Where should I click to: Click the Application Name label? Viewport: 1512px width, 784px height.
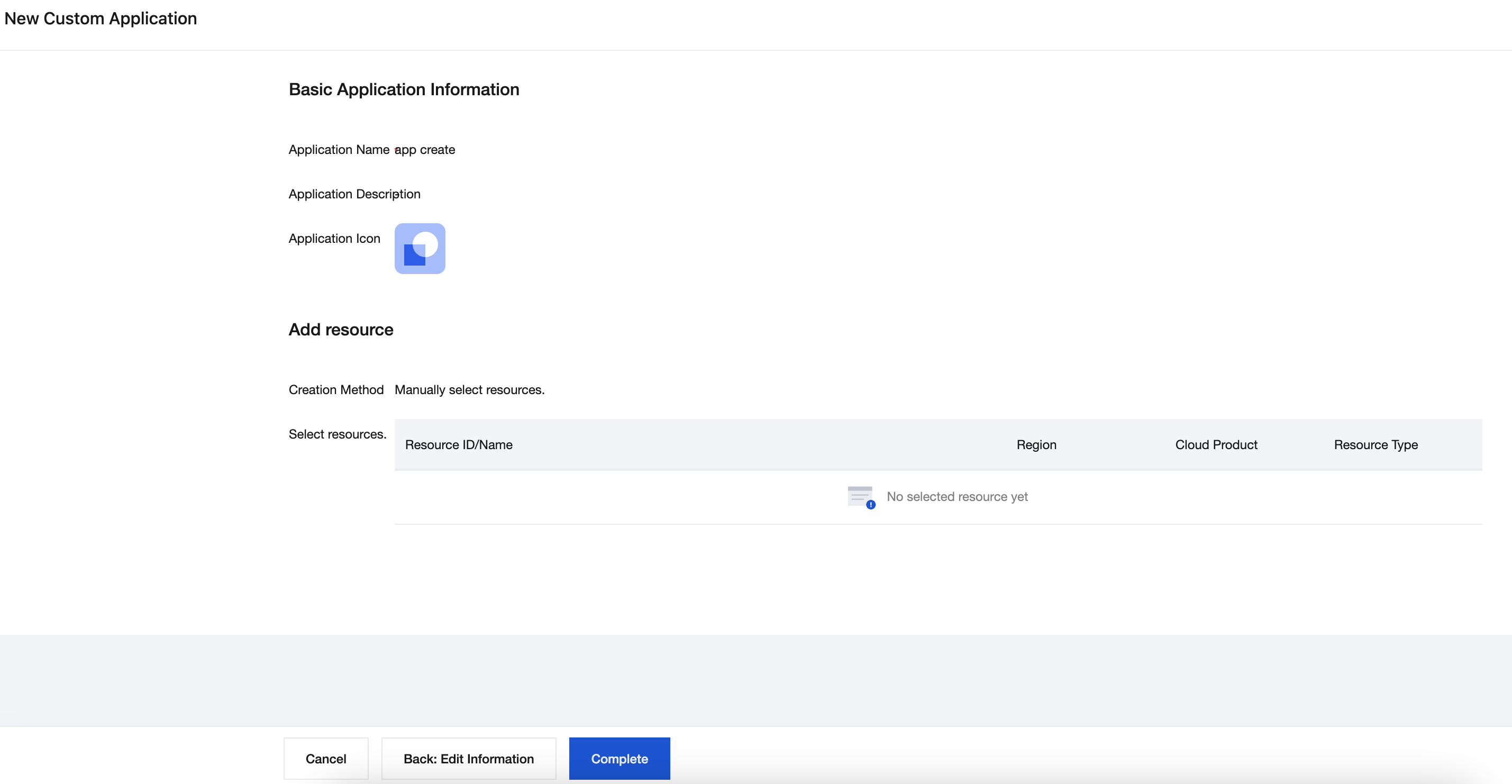tap(339, 150)
